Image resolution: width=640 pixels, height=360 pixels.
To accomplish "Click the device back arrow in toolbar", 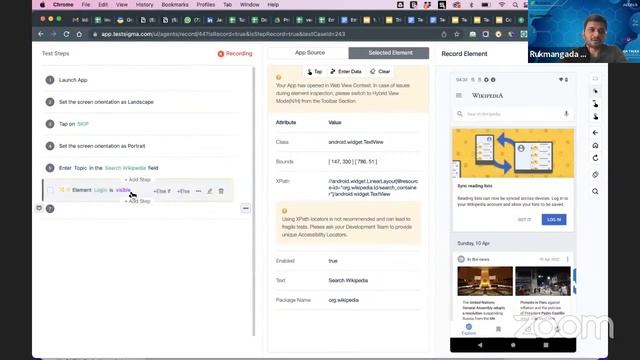I will click(x=596, y=133).
